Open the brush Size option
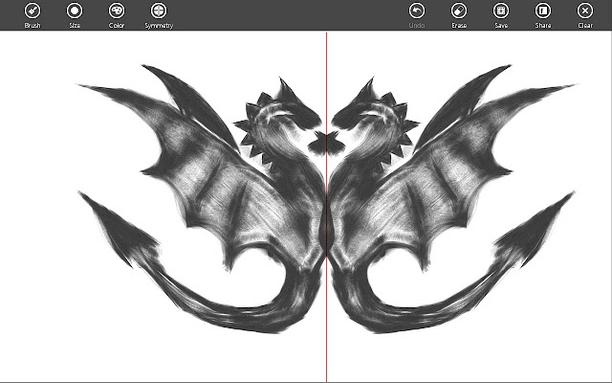Image resolution: width=612 pixels, height=383 pixels. point(75,11)
